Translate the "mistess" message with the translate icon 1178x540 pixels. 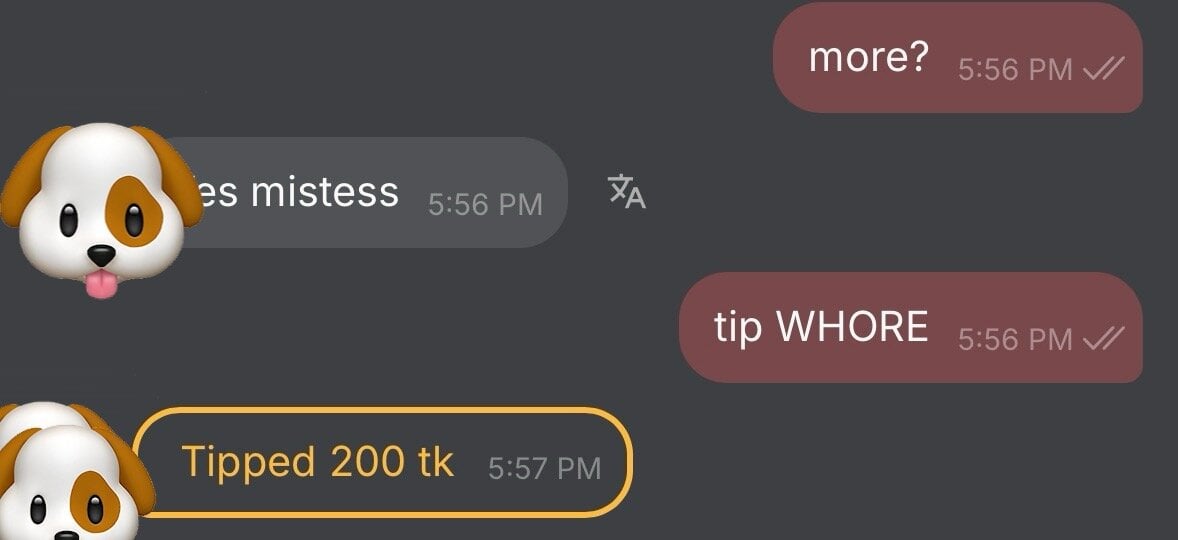point(627,191)
